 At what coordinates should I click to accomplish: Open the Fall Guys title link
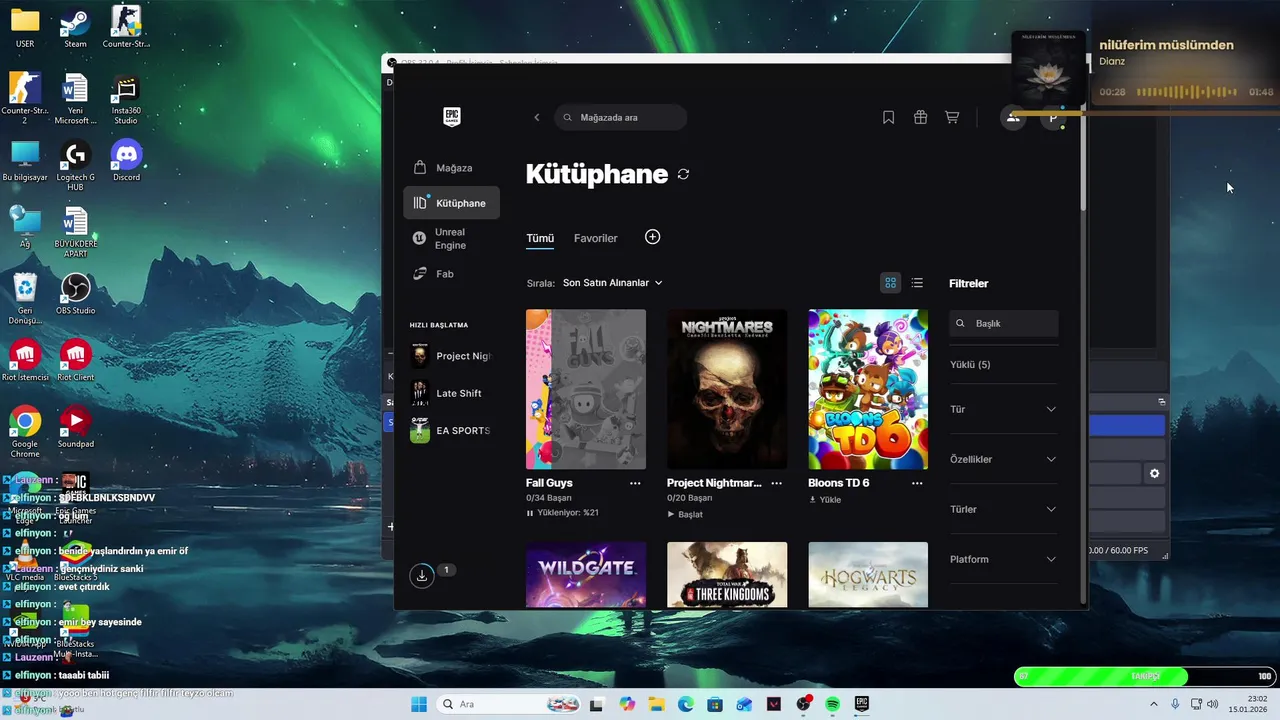[549, 483]
